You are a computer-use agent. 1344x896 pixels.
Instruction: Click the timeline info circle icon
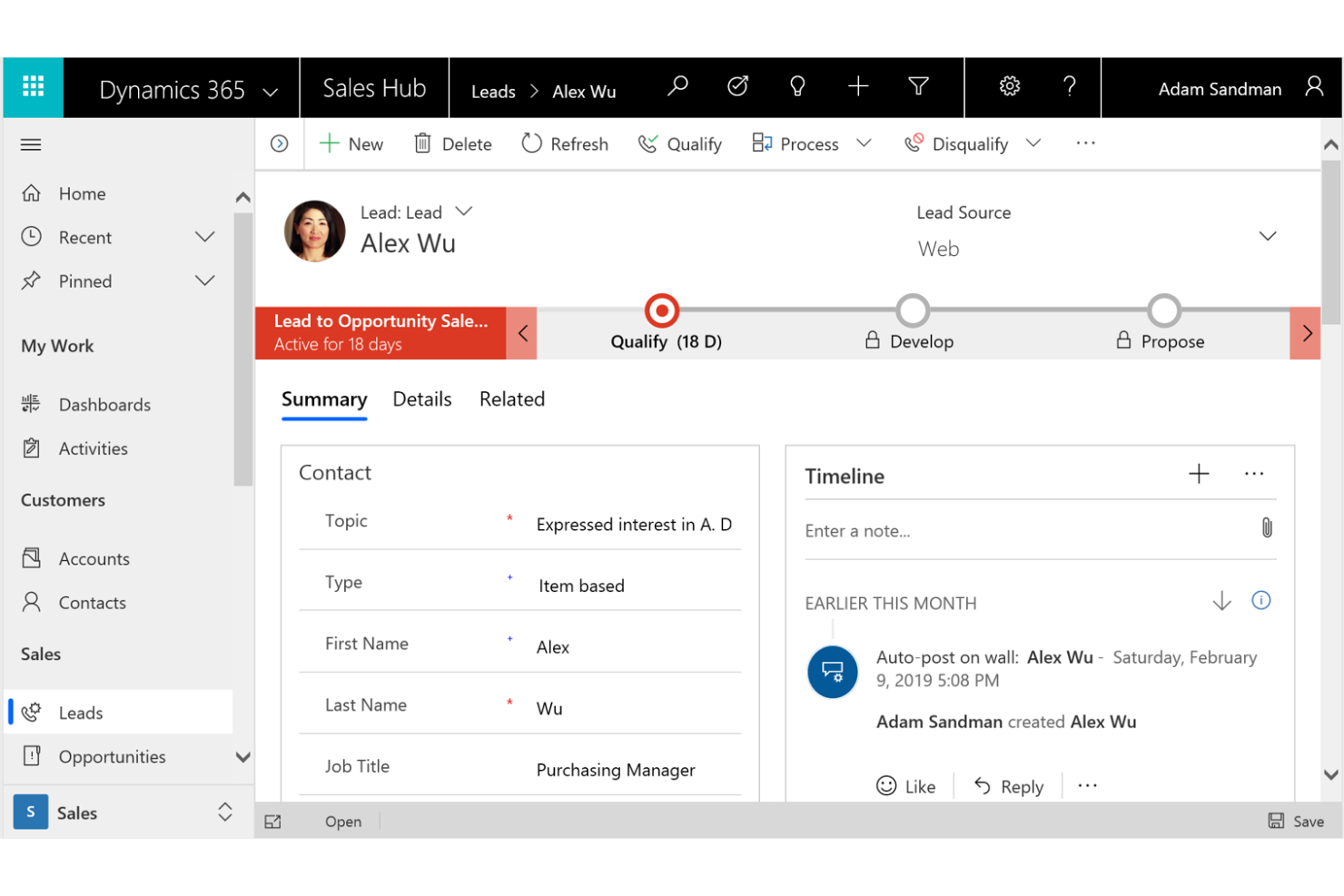pyautogui.click(x=1261, y=600)
